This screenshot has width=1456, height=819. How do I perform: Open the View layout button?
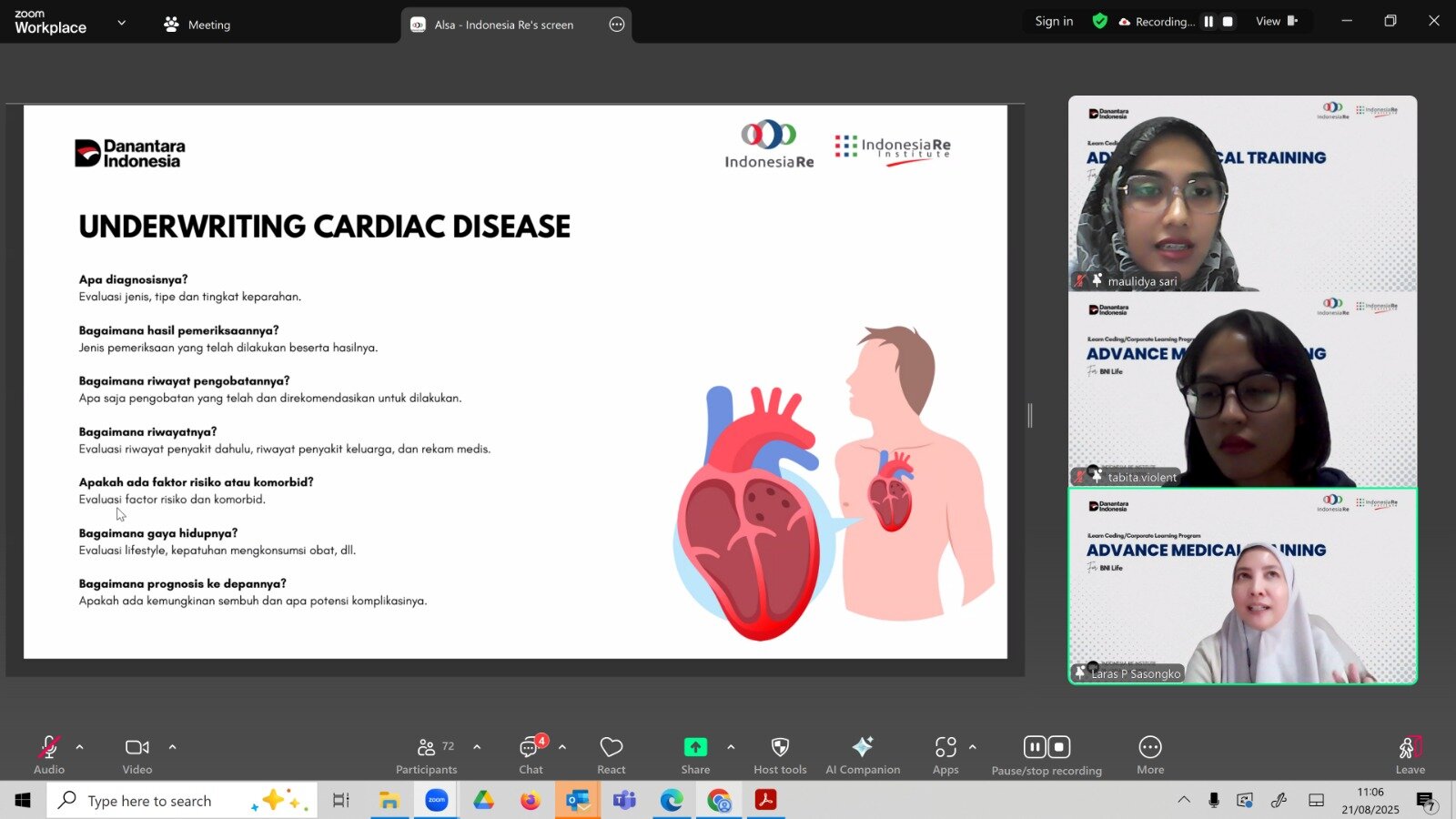1276,22
